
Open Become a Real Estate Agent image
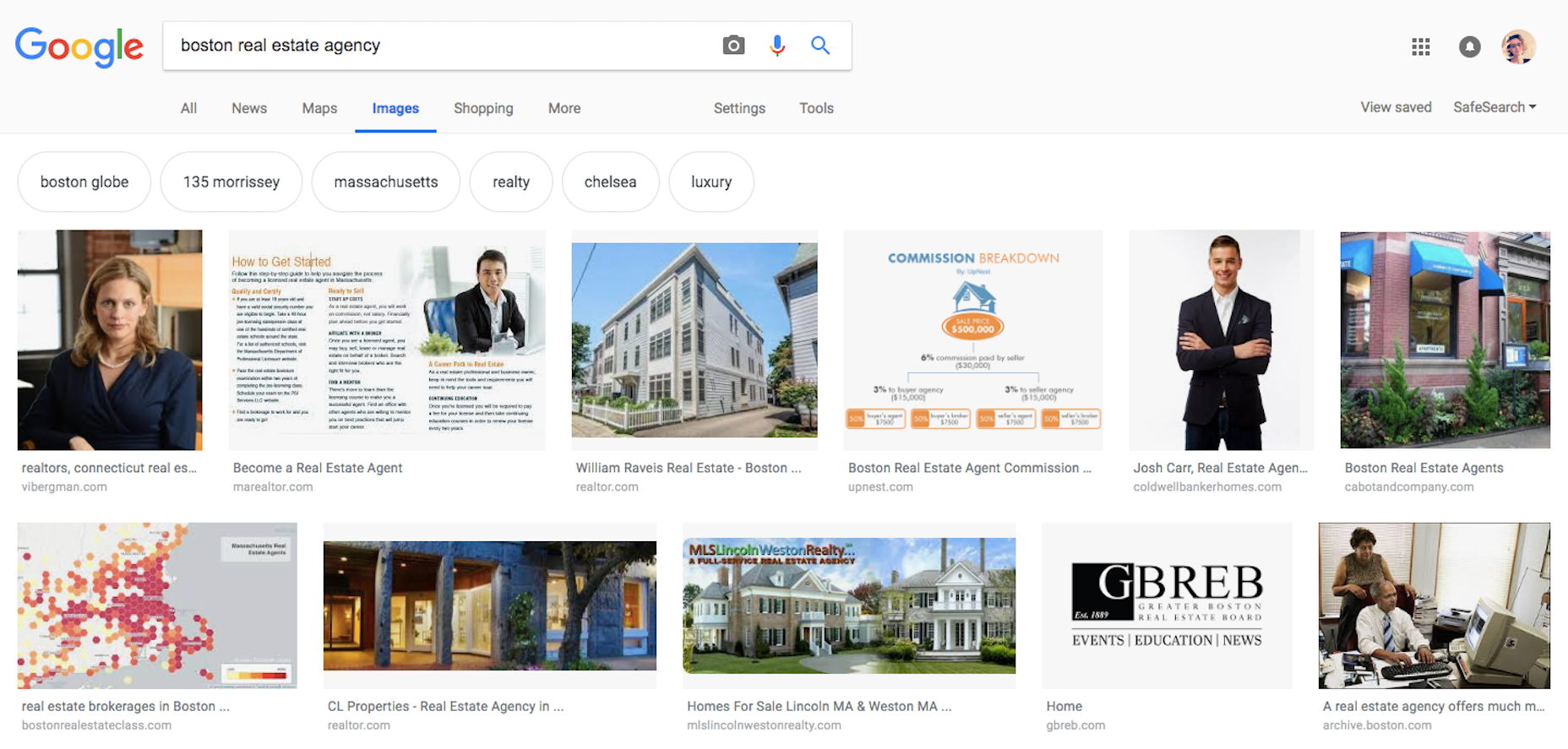tap(387, 339)
